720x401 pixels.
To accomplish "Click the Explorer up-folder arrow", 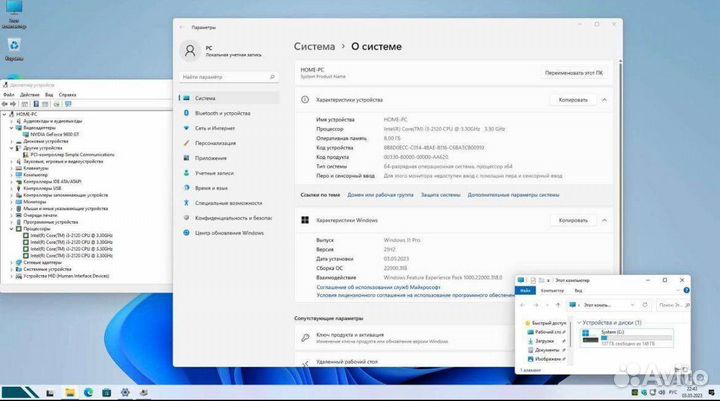I will click(558, 305).
